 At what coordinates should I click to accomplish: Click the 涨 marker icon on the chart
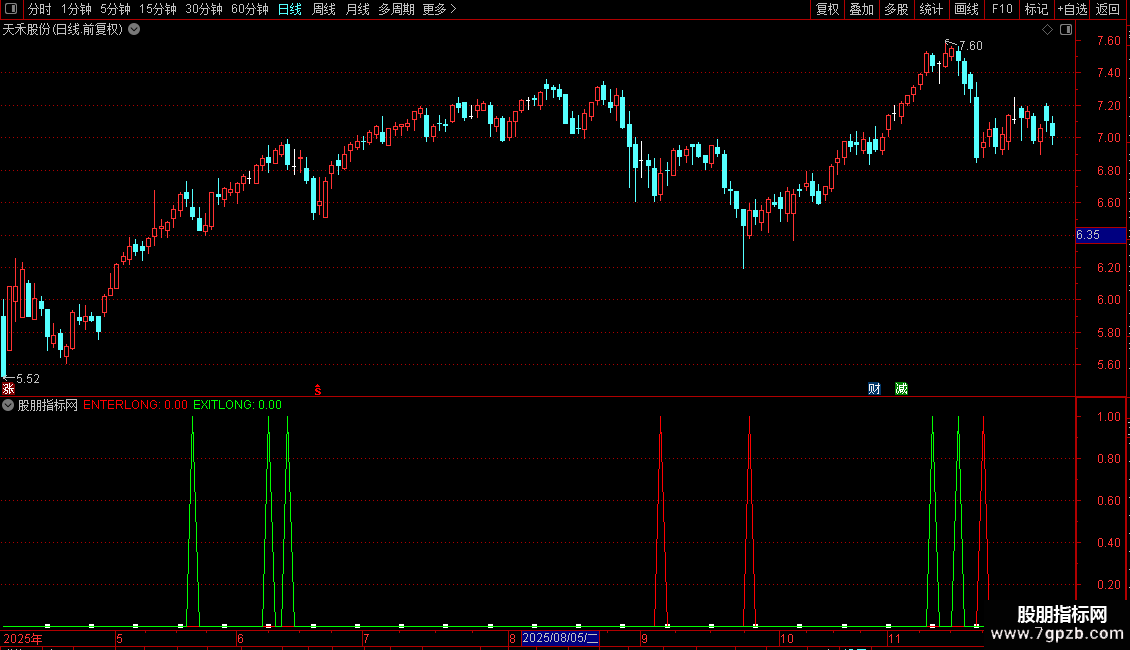8,389
